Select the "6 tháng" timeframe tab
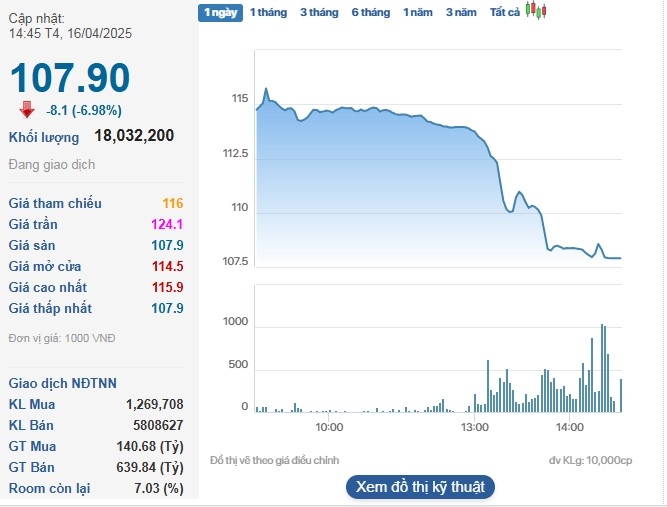This screenshot has width=667, height=507. coord(370,12)
